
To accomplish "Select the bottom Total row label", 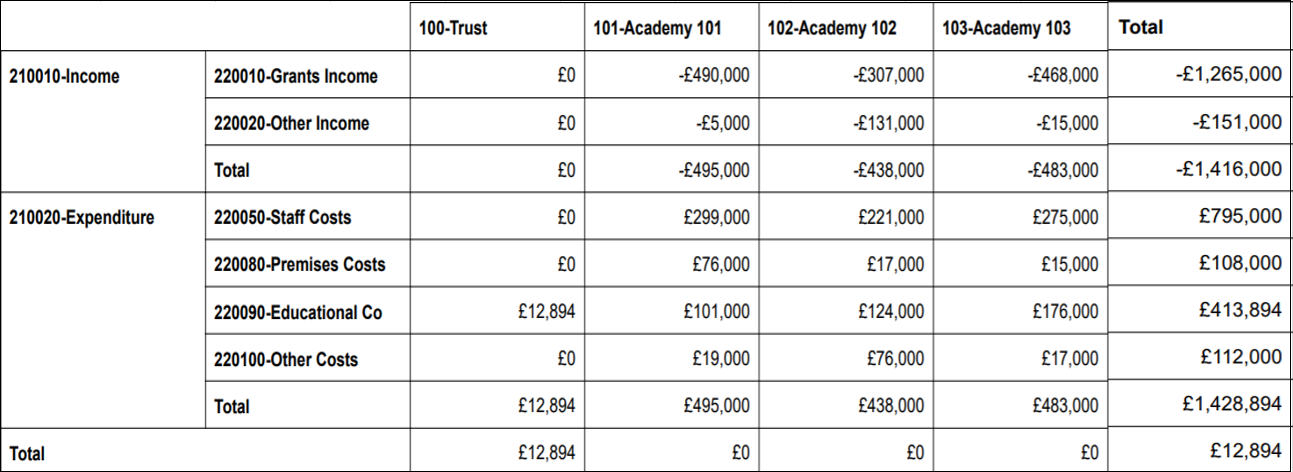I will click(x=27, y=454).
